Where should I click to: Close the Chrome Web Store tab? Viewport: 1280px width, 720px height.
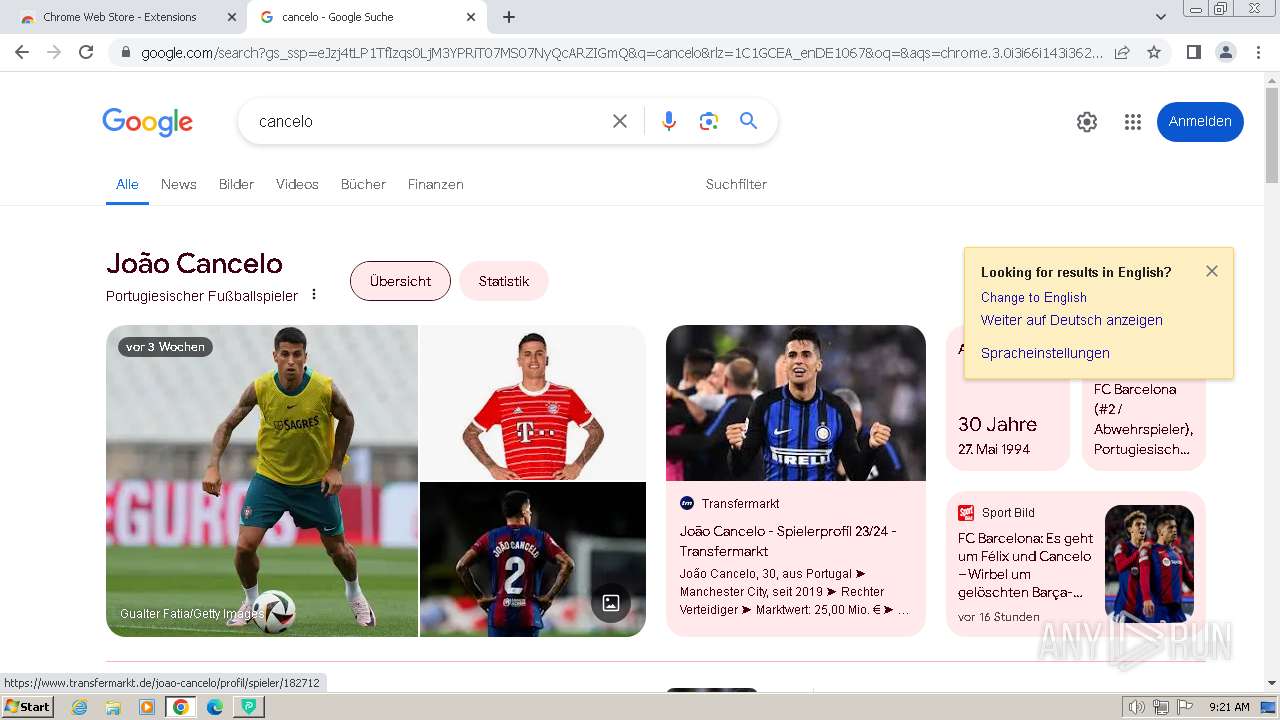click(232, 17)
